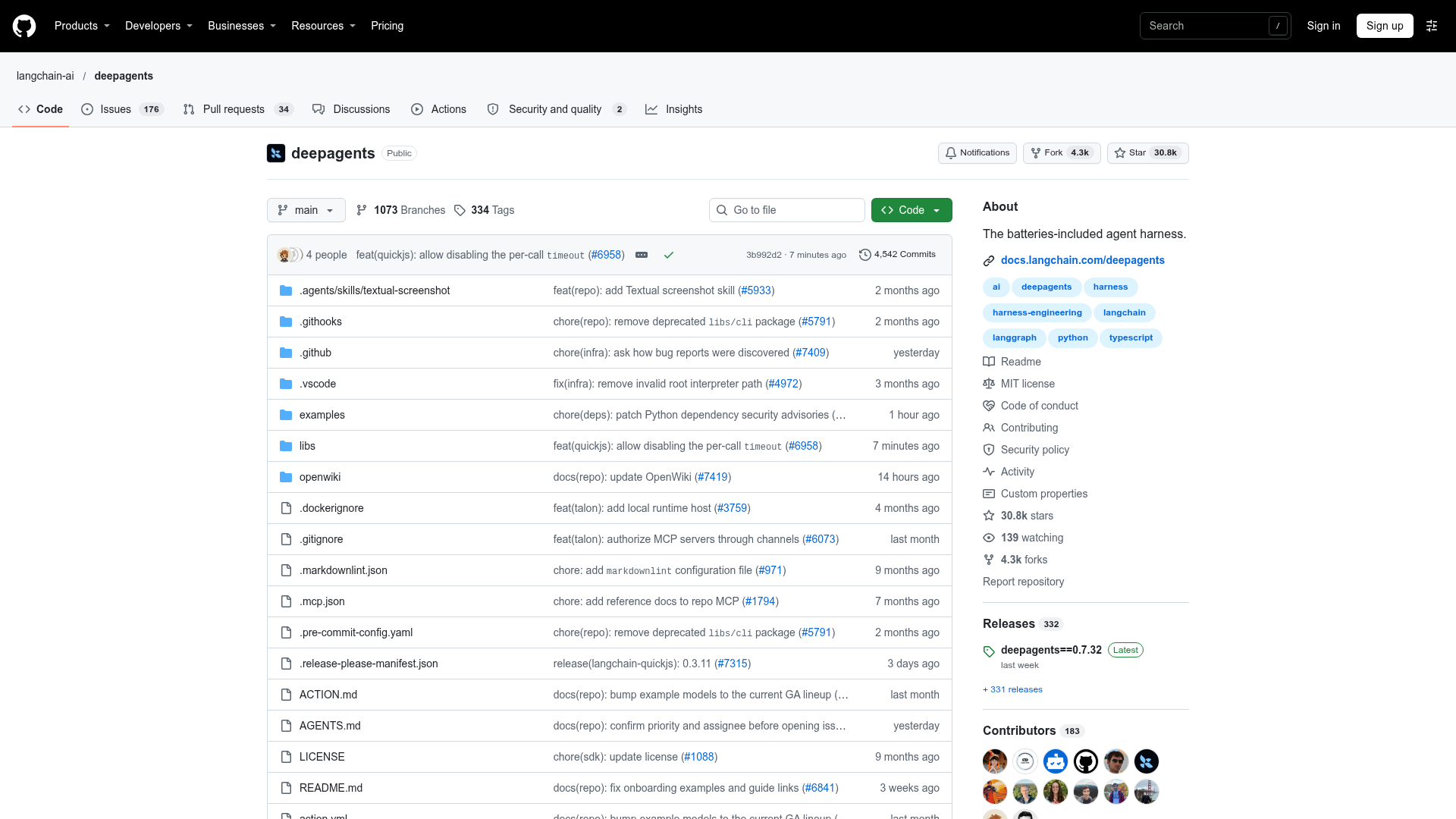Open the Report repository link

pos(1023,582)
